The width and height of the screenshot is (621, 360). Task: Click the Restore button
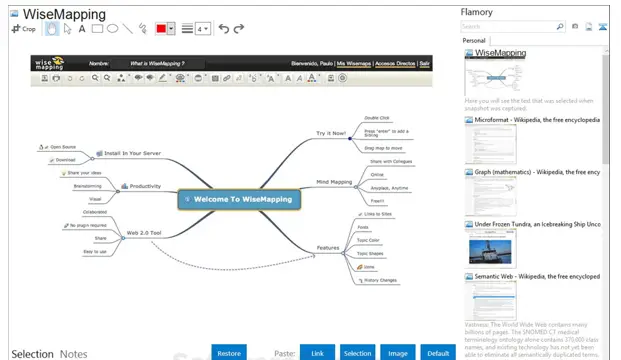coord(229,353)
